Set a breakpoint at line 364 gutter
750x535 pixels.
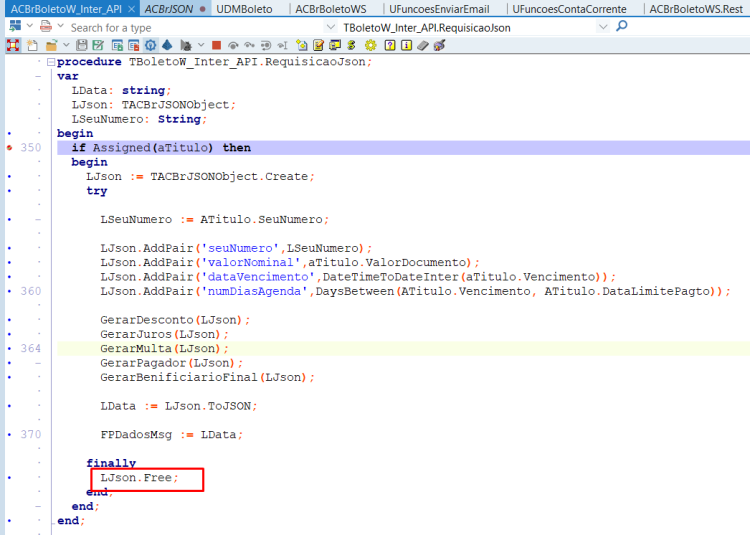click(10, 349)
